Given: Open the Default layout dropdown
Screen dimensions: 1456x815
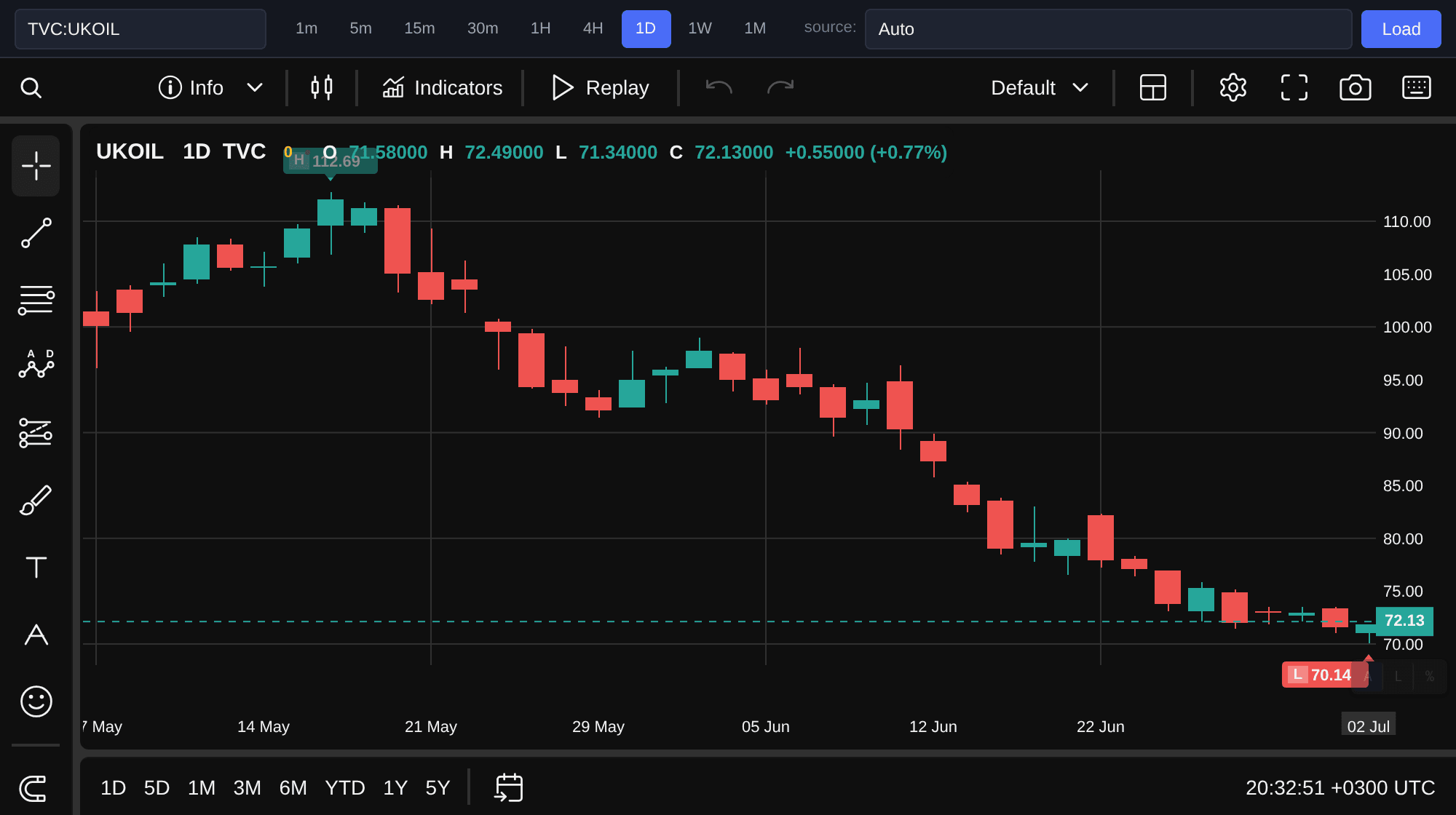Looking at the screenshot, I should coord(1040,88).
